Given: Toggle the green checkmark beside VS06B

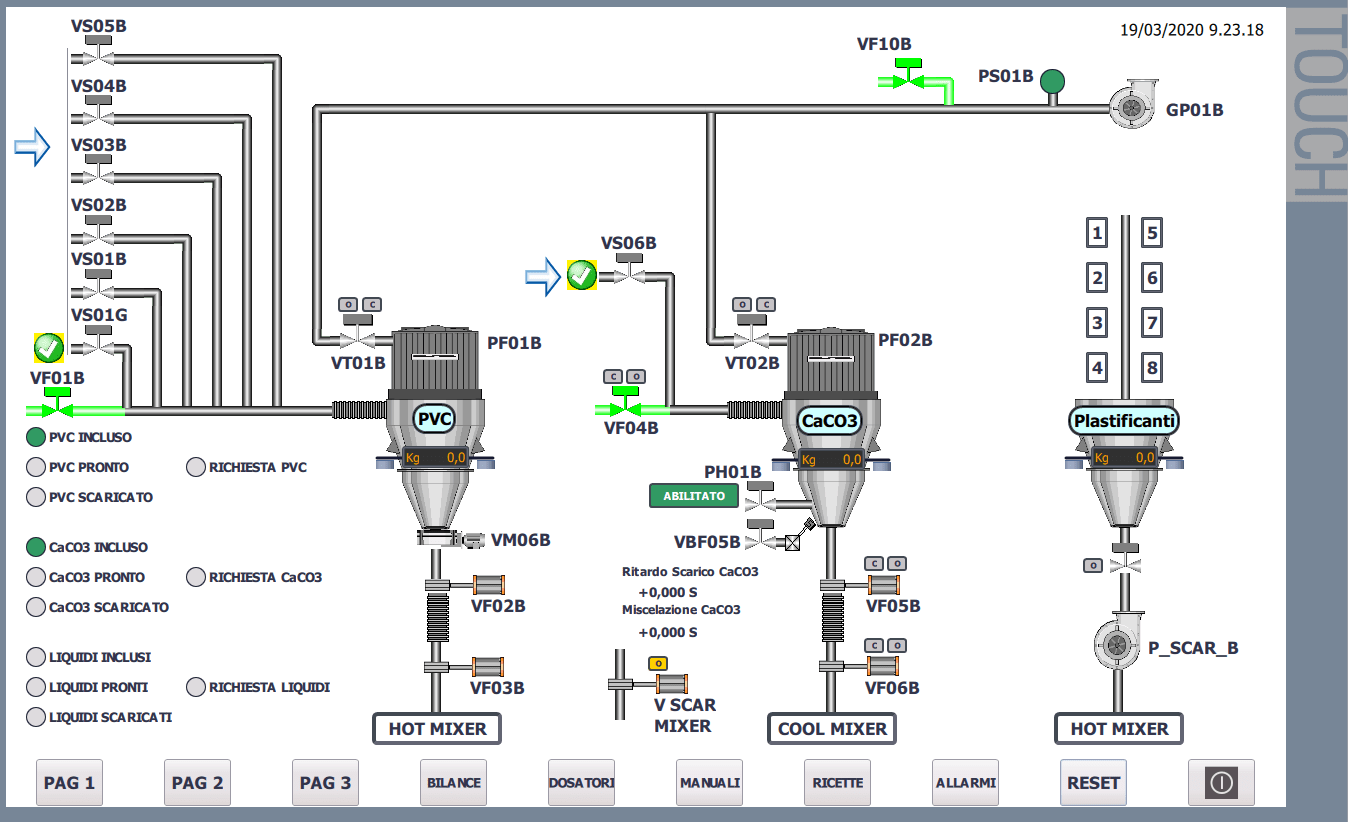Looking at the screenshot, I should pos(581,274).
